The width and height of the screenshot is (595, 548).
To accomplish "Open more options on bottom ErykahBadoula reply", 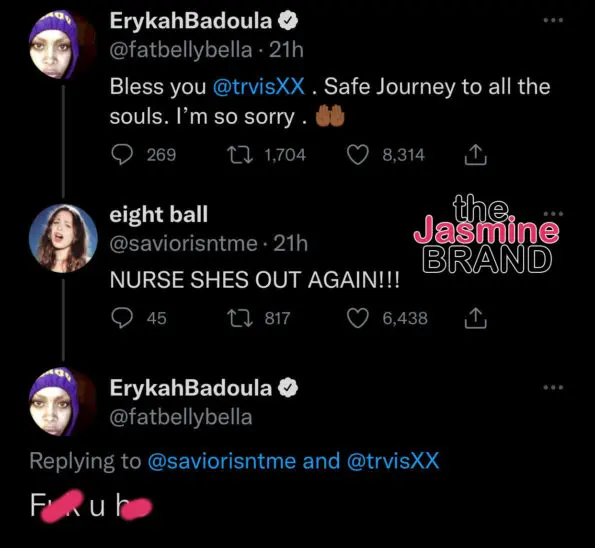I will pyautogui.click(x=553, y=387).
